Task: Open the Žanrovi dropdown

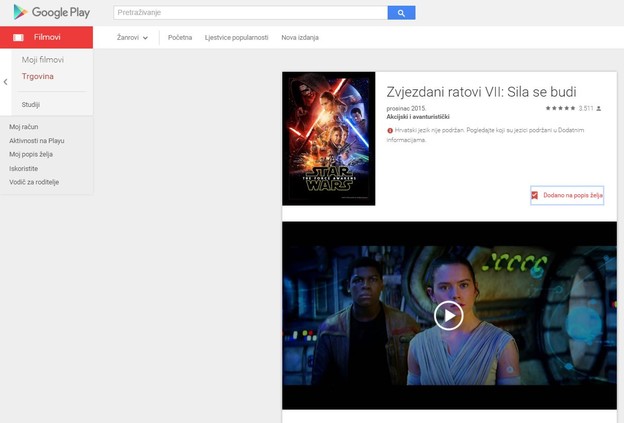Action: pyautogui.click(x=132, y=37)
